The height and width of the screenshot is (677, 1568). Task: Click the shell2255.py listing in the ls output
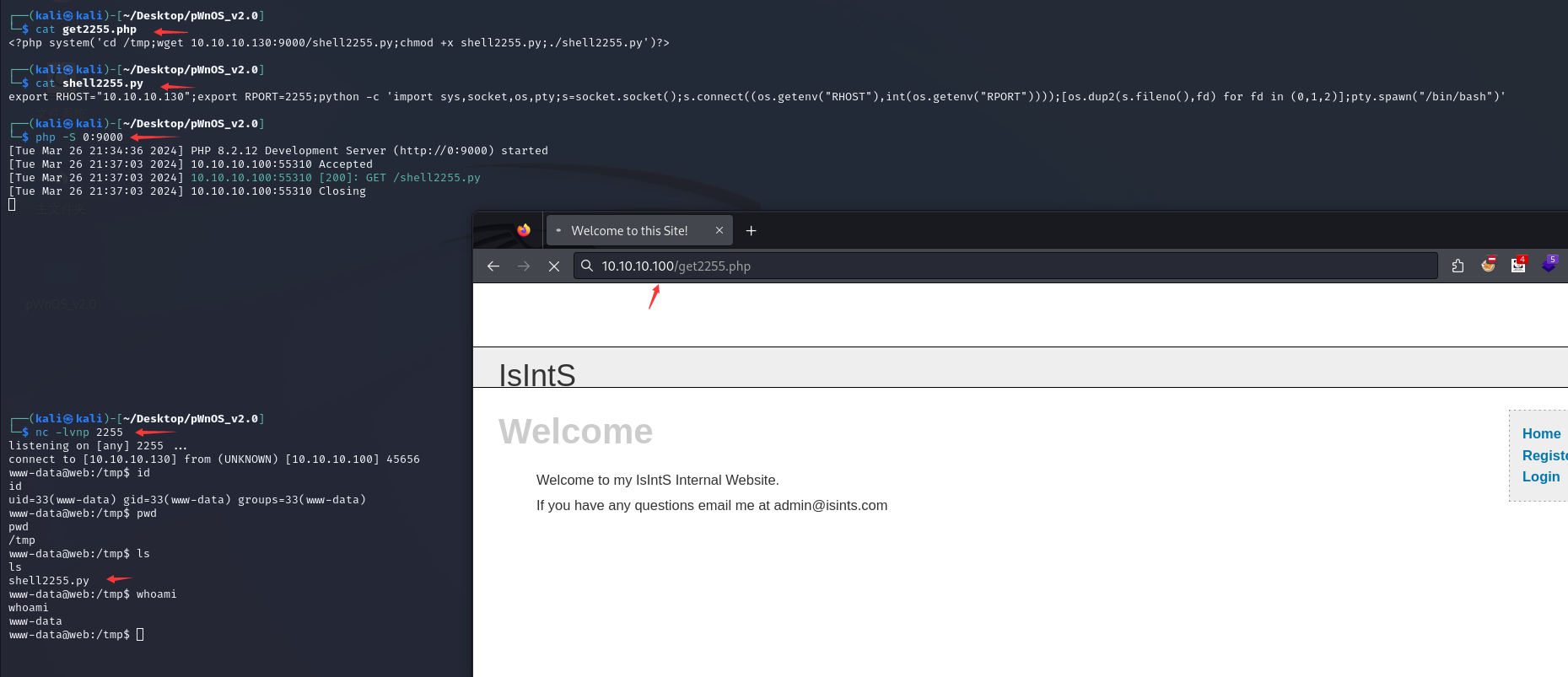pos(49,581)
